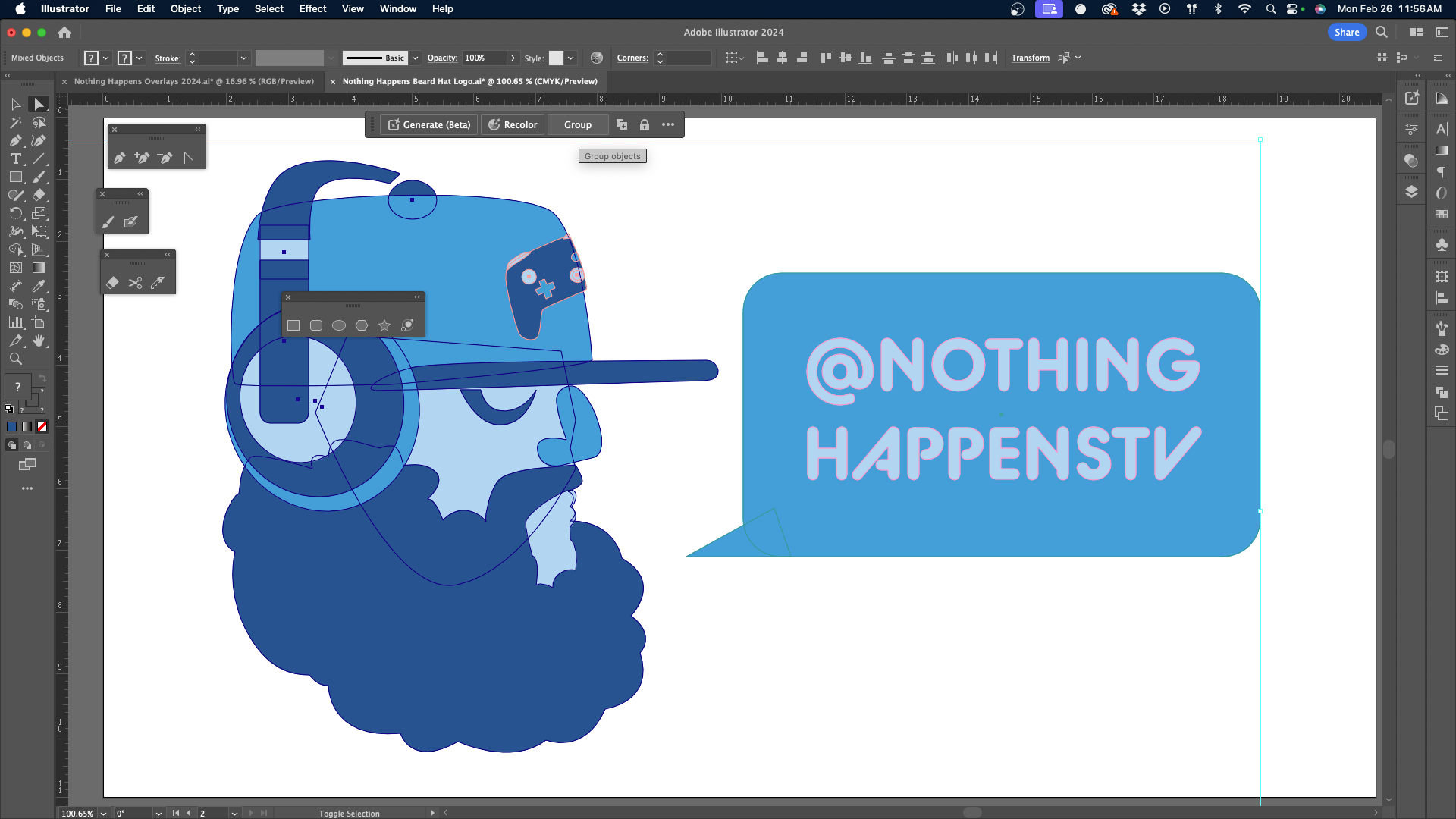Screen dimensions: 1456x819
Task: Select the Scale tool
Action: pos(39,213)
